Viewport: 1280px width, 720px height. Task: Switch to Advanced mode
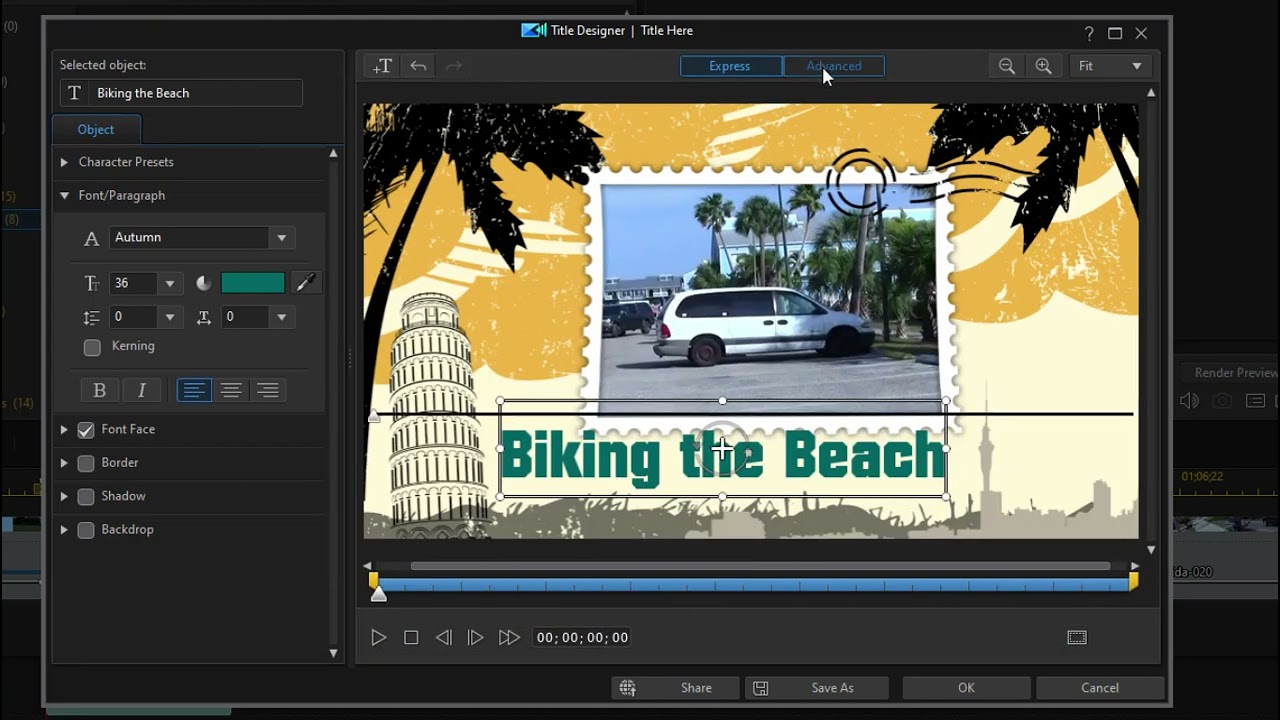click(x=834, y=67)
